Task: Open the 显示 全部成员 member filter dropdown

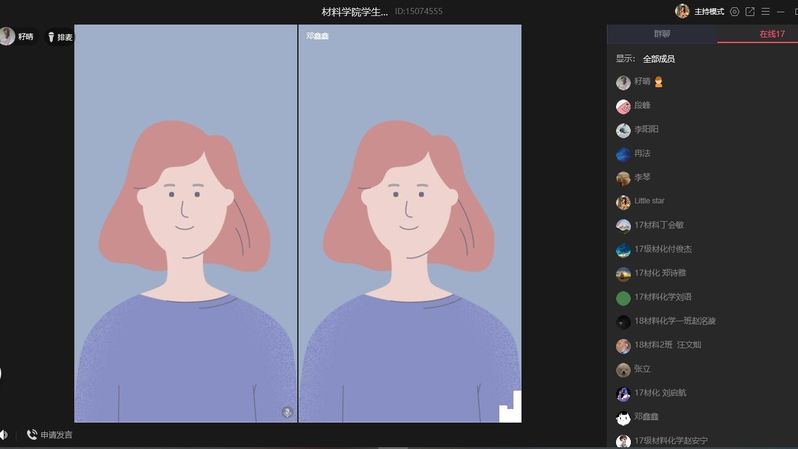Action: coord(658,59)
